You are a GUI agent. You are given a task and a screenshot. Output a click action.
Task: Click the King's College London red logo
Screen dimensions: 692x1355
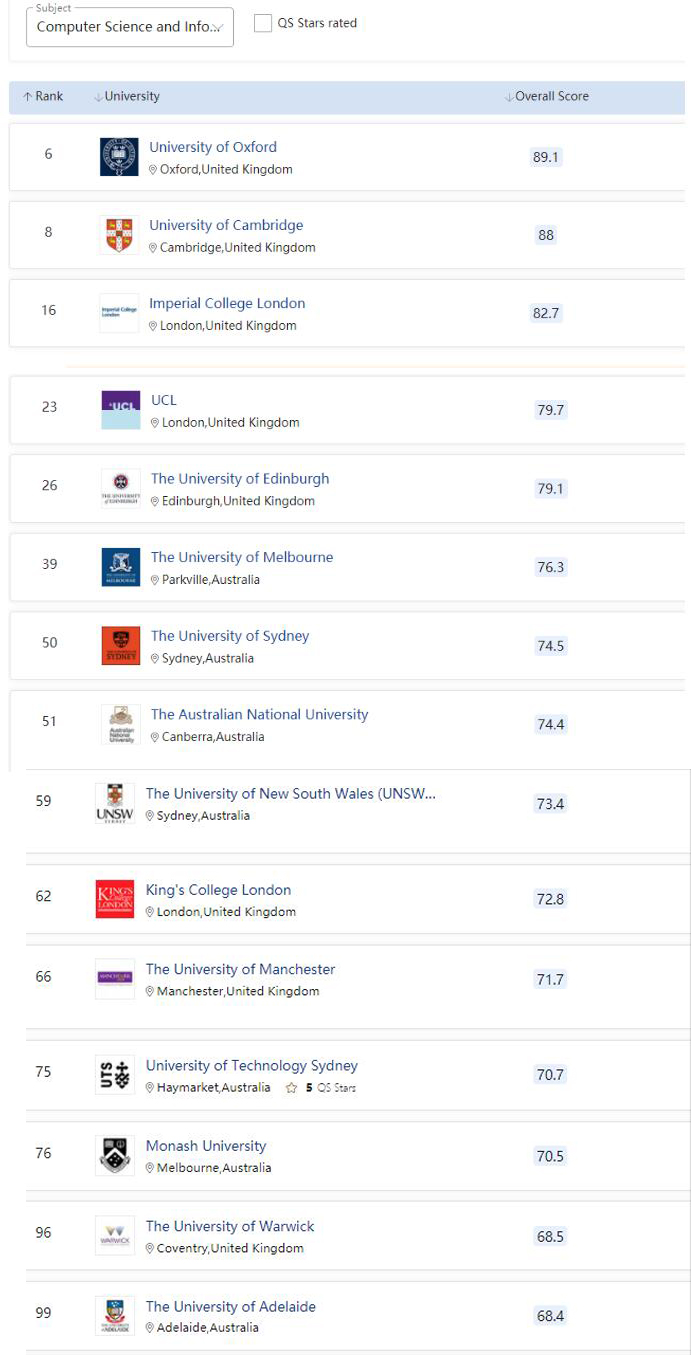tap(115, 899)
